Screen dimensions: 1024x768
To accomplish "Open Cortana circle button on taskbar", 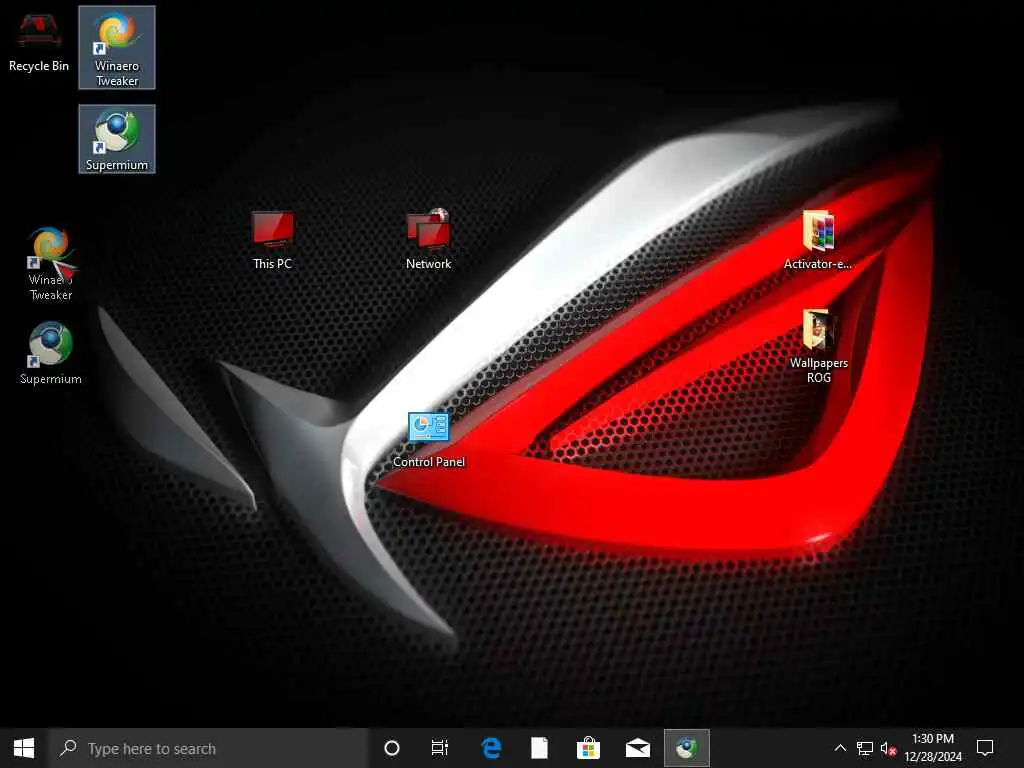I will pos(392,748).
